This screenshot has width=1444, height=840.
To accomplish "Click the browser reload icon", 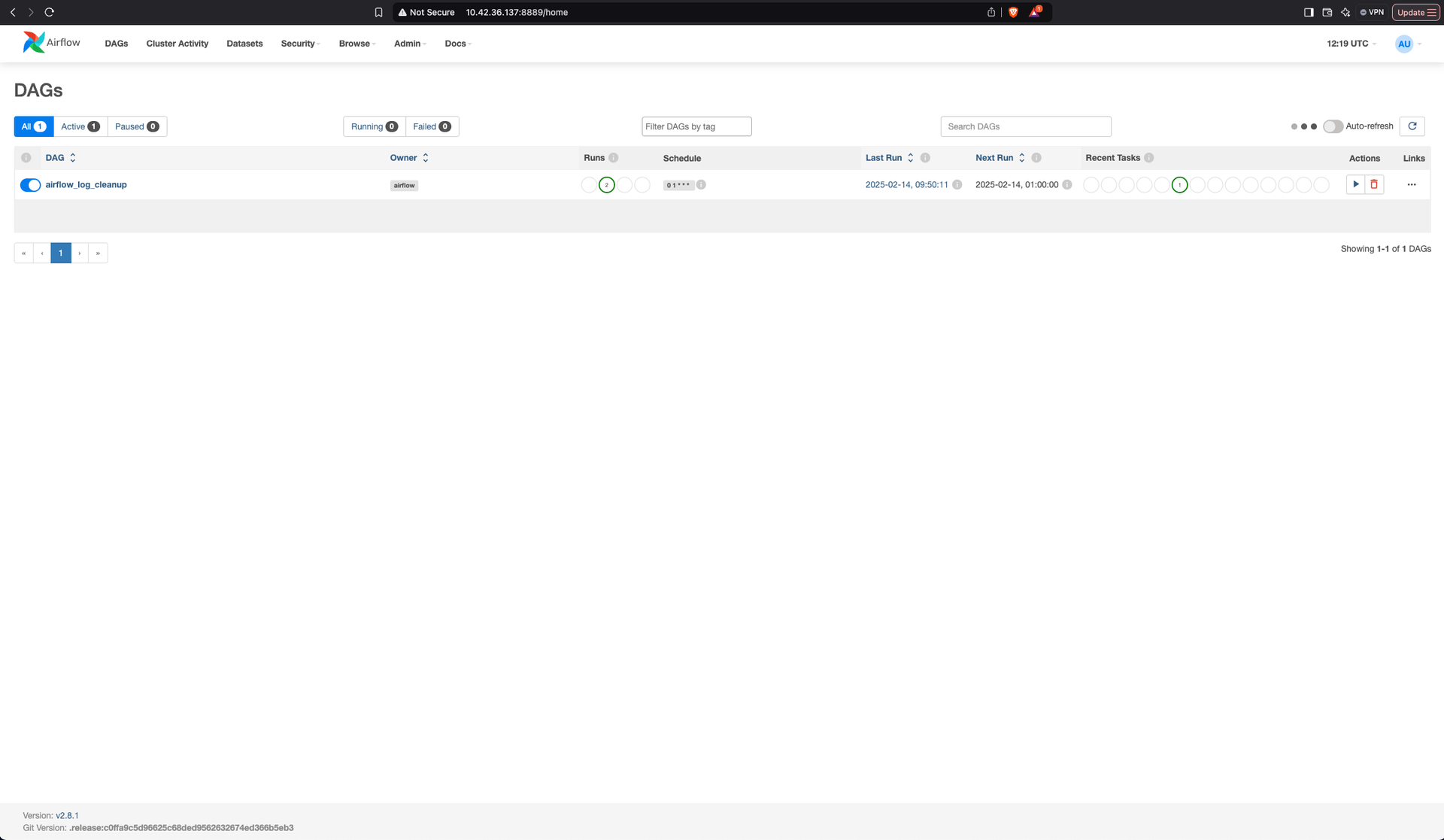I will (x=50, y=12).
